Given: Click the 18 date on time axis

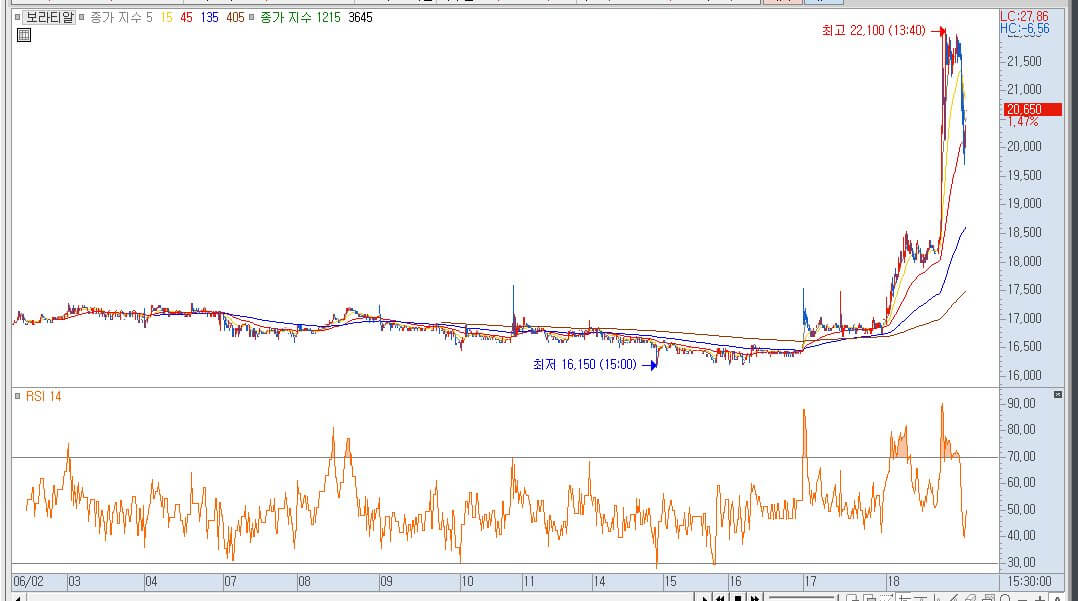Looking at the screenshot, I should pyautogui.click(x=893, y=582).
